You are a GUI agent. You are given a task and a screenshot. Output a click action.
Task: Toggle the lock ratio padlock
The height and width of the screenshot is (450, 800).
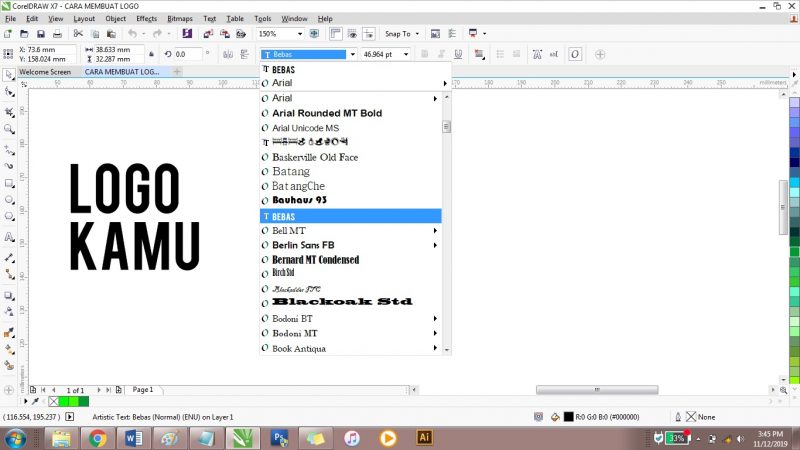tap(152, 54)
